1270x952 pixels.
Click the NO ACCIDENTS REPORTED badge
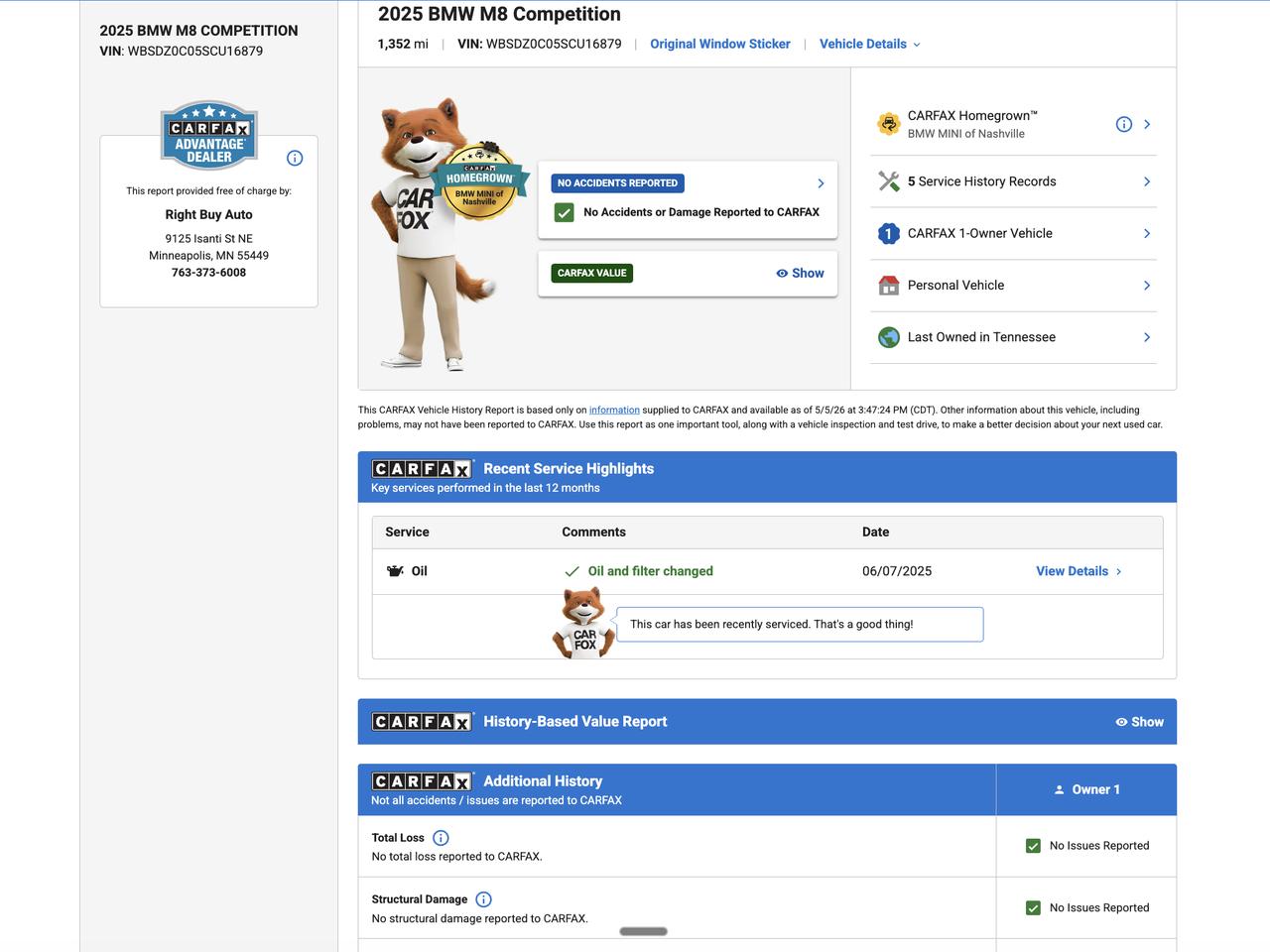[617, 183]
